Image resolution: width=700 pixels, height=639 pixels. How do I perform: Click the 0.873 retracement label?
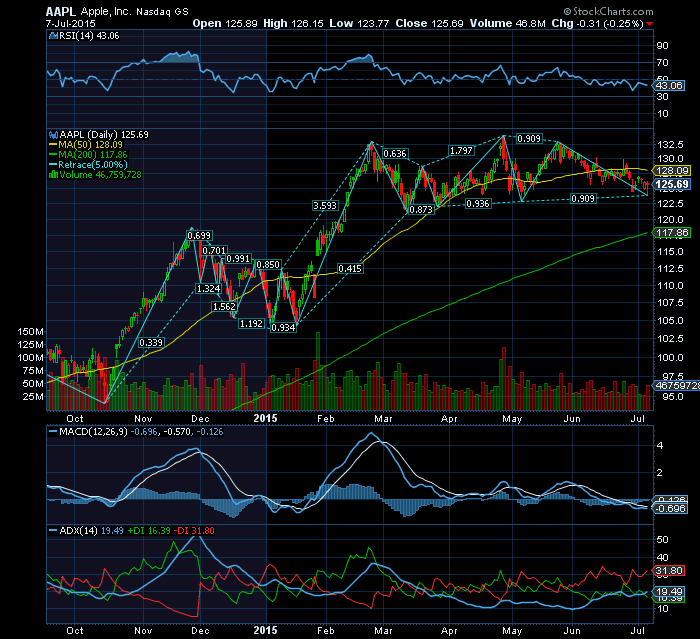[x=421, y=209]
